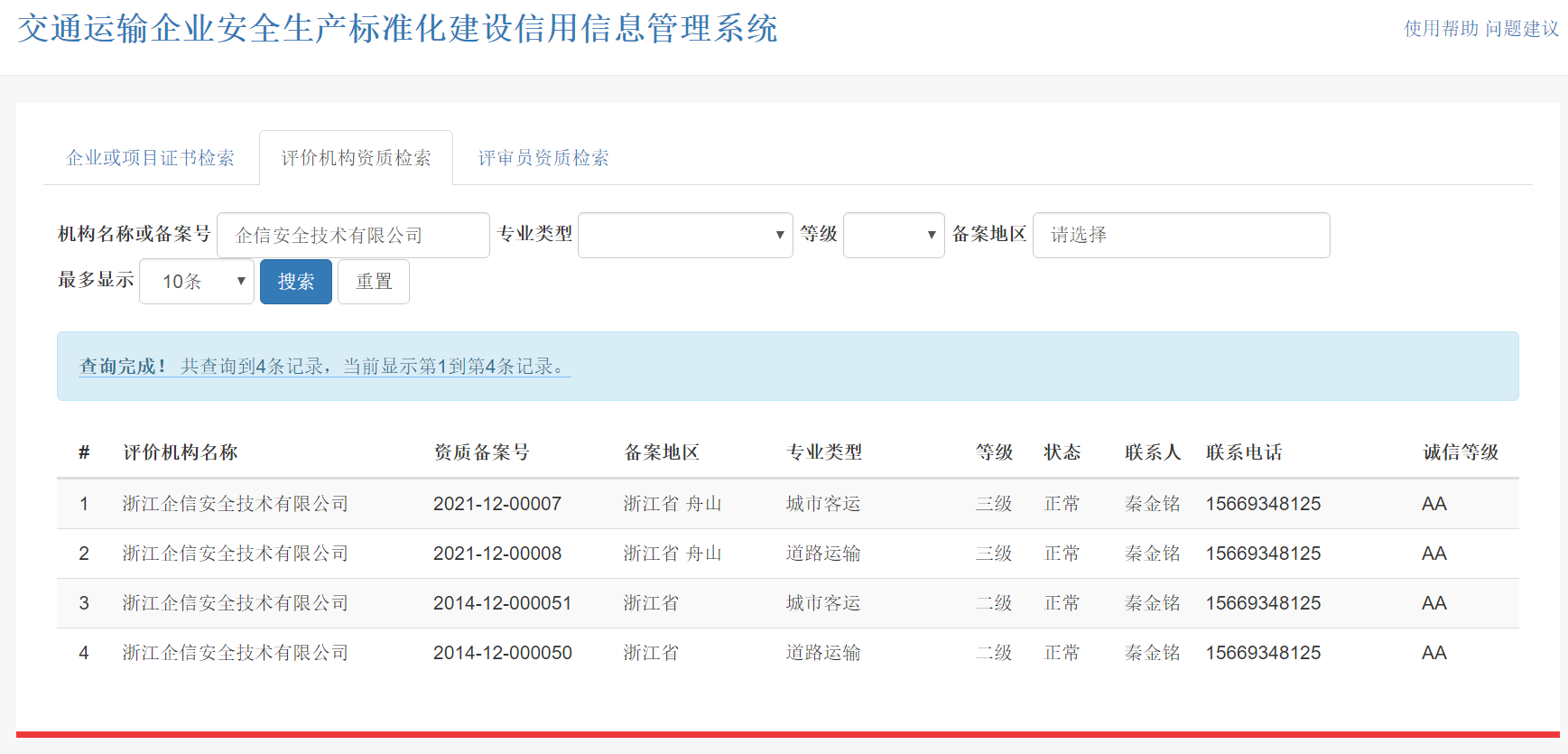Click the 诚信等级 column header
This screenshot has width=1568, height=754.
pyautogui.click(x=1461, y=452)
